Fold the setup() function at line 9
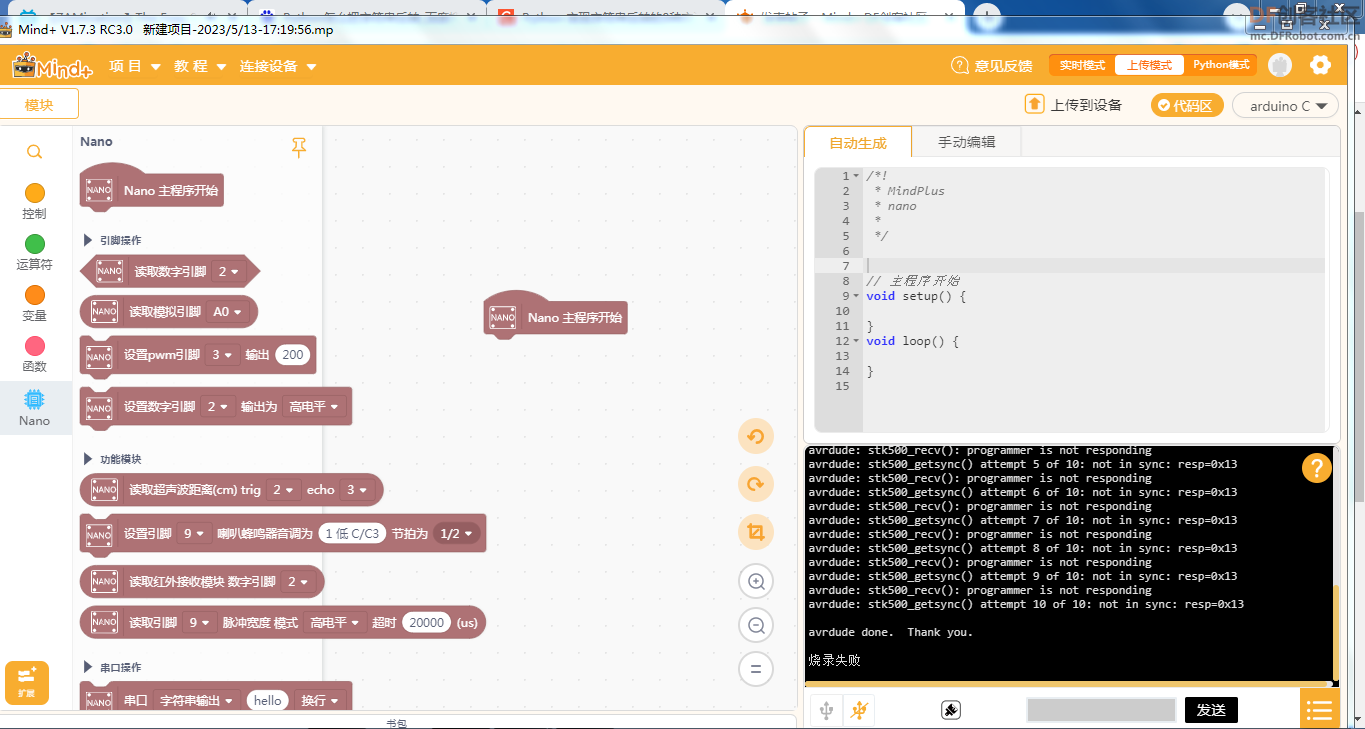 857,296
